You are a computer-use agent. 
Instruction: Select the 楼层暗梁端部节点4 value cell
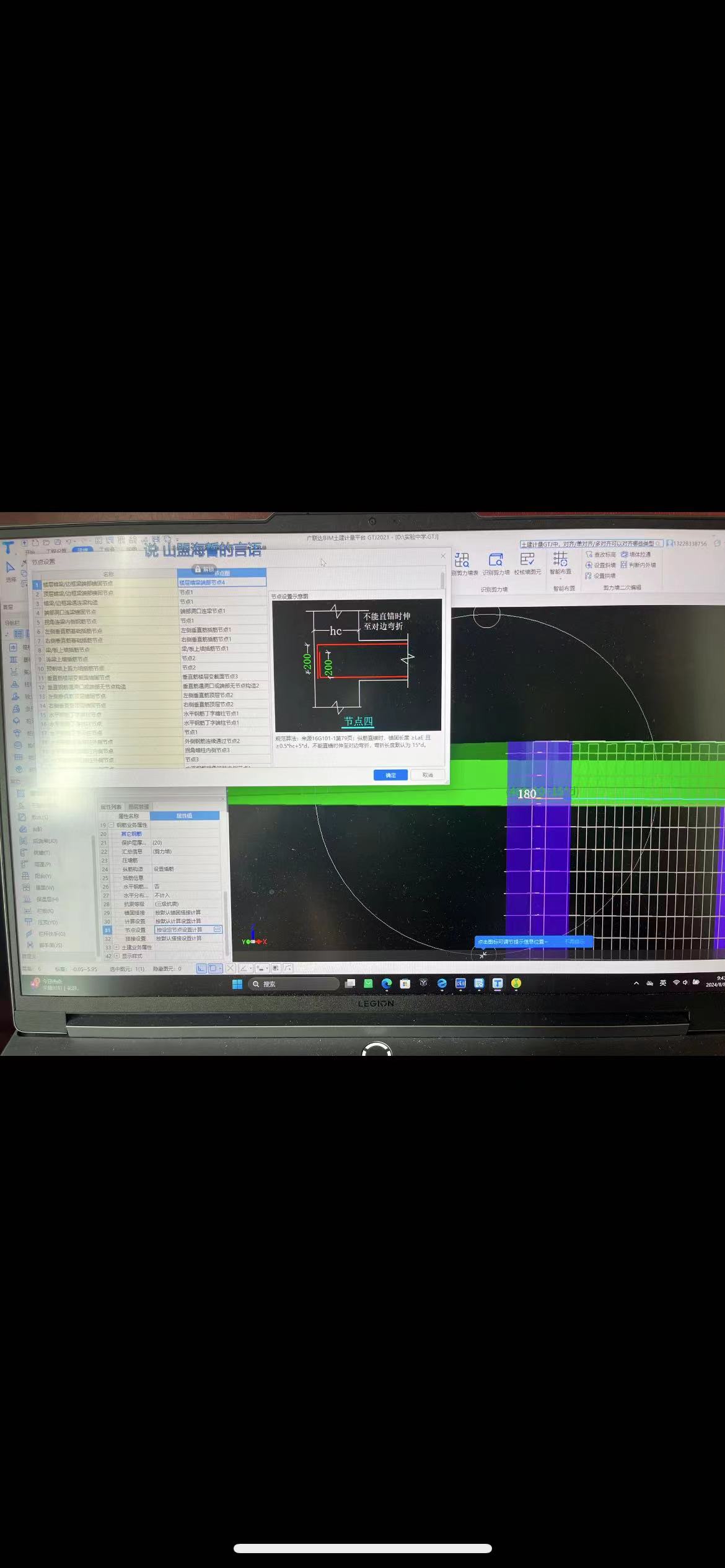click(222, 583)
